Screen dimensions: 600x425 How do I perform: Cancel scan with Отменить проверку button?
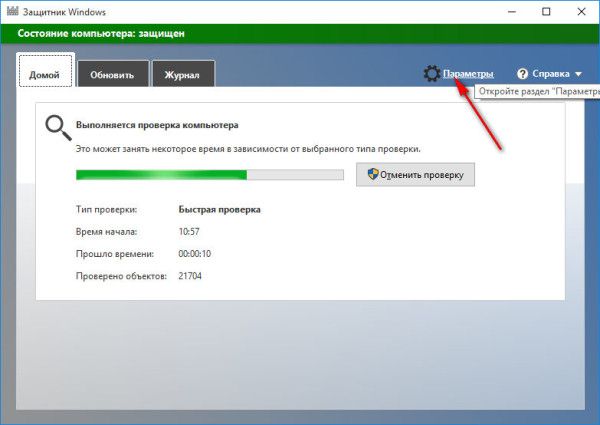(x=415, y=174)
